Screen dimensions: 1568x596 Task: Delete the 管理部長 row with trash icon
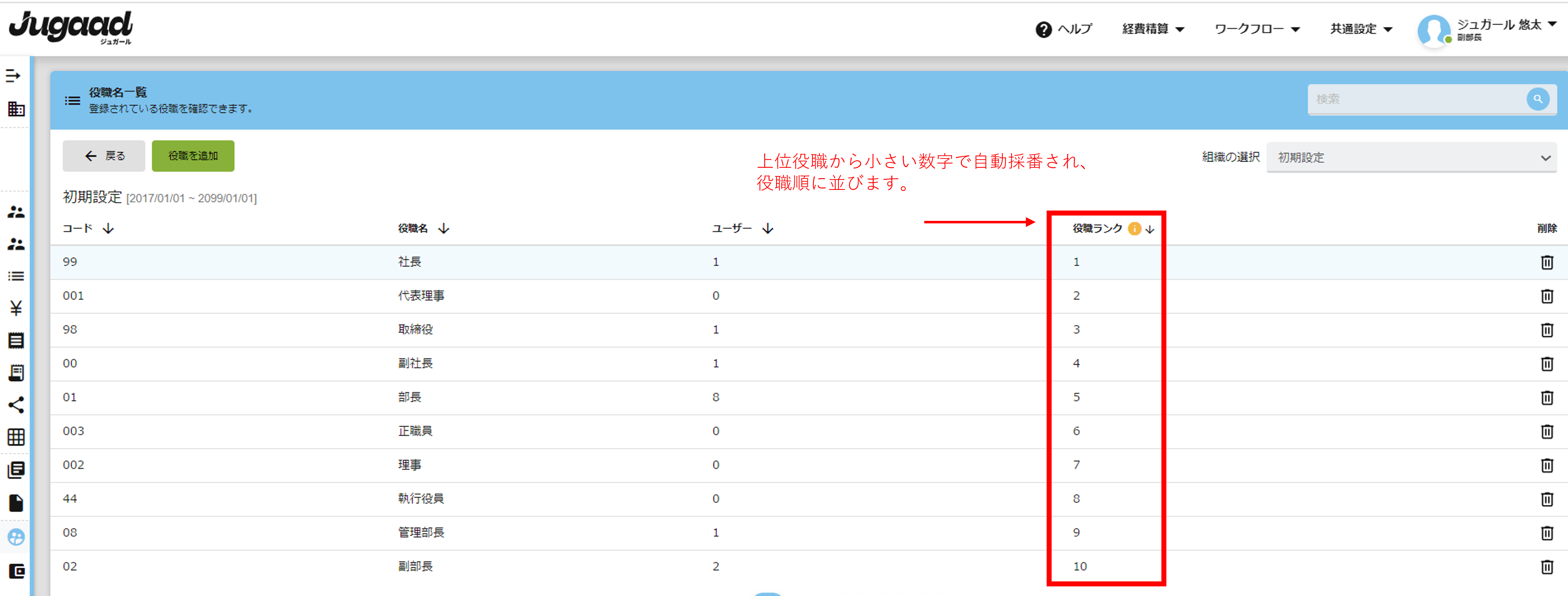click(1547, 533)
